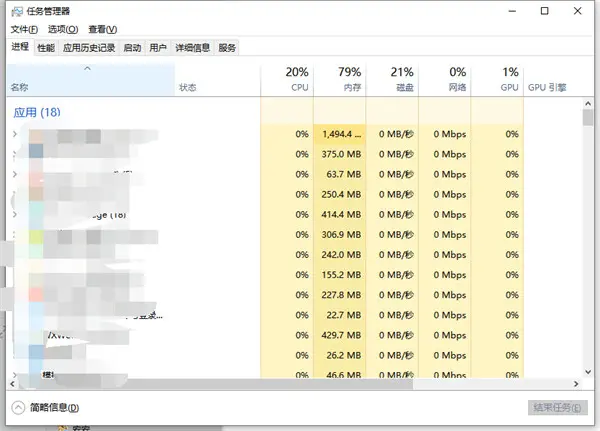
Task: Expand the process row using 63.7 MB memory
Action: [x=14, y=174]
